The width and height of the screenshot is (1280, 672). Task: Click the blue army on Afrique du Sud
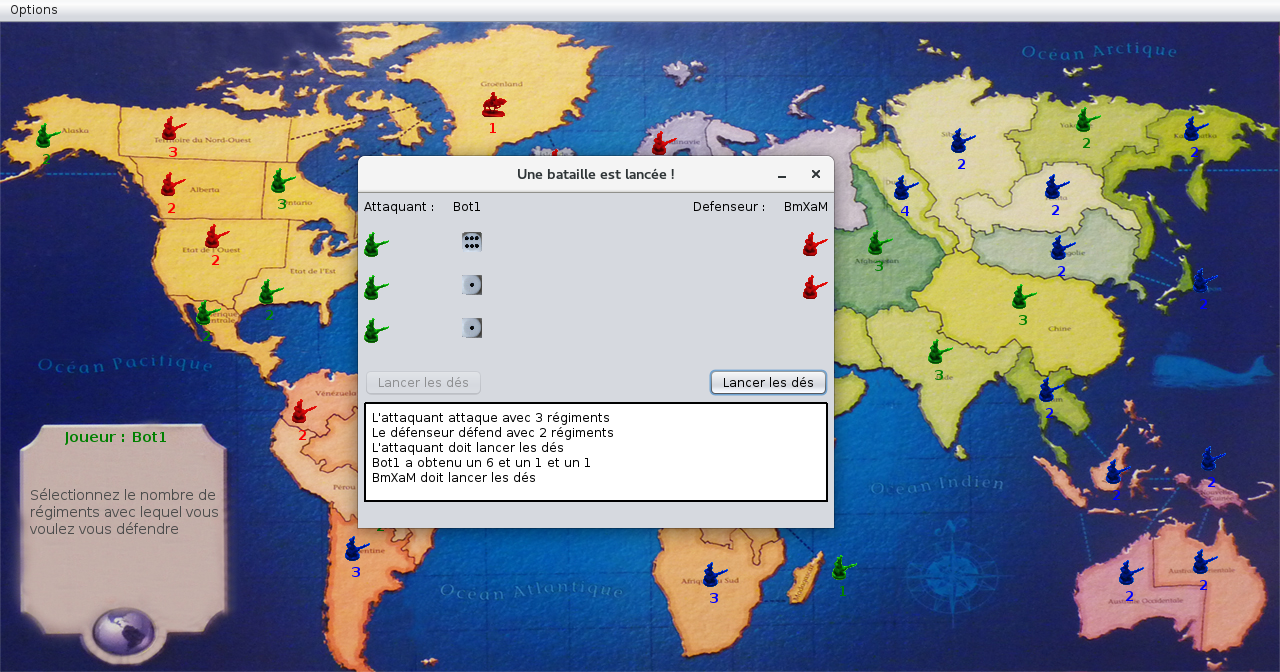(x=712, y=575)
